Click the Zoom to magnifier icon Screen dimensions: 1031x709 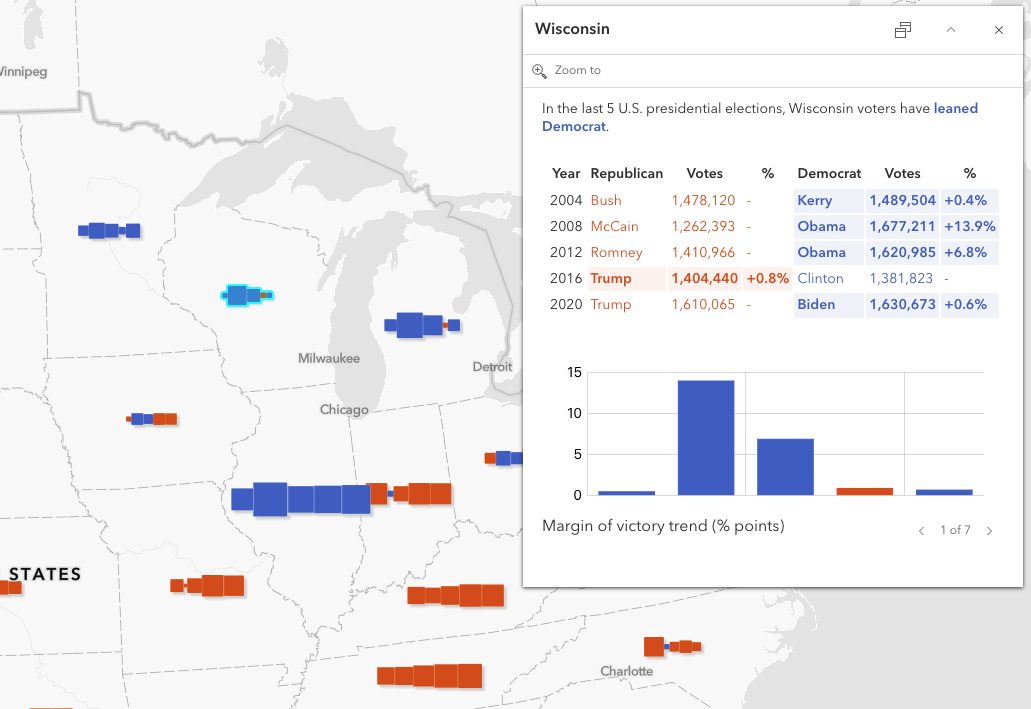(538, 70)
